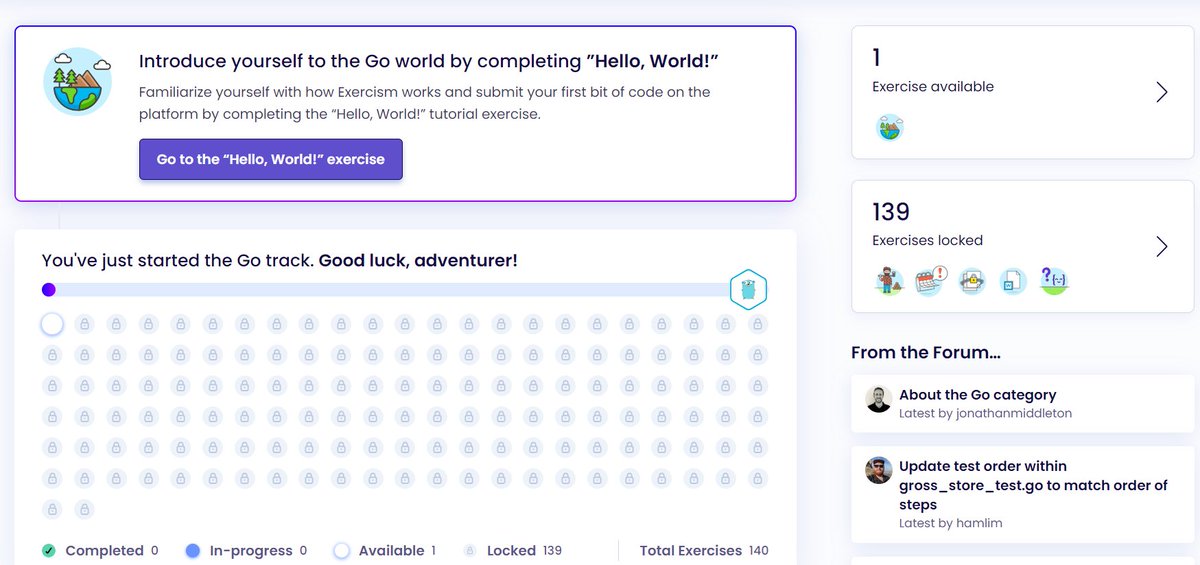The width and height of the screenshot is (1200, 565).
Task: Click the question mark braces exercise icon
Action: pyautogui.click(x=1054, y=281)
